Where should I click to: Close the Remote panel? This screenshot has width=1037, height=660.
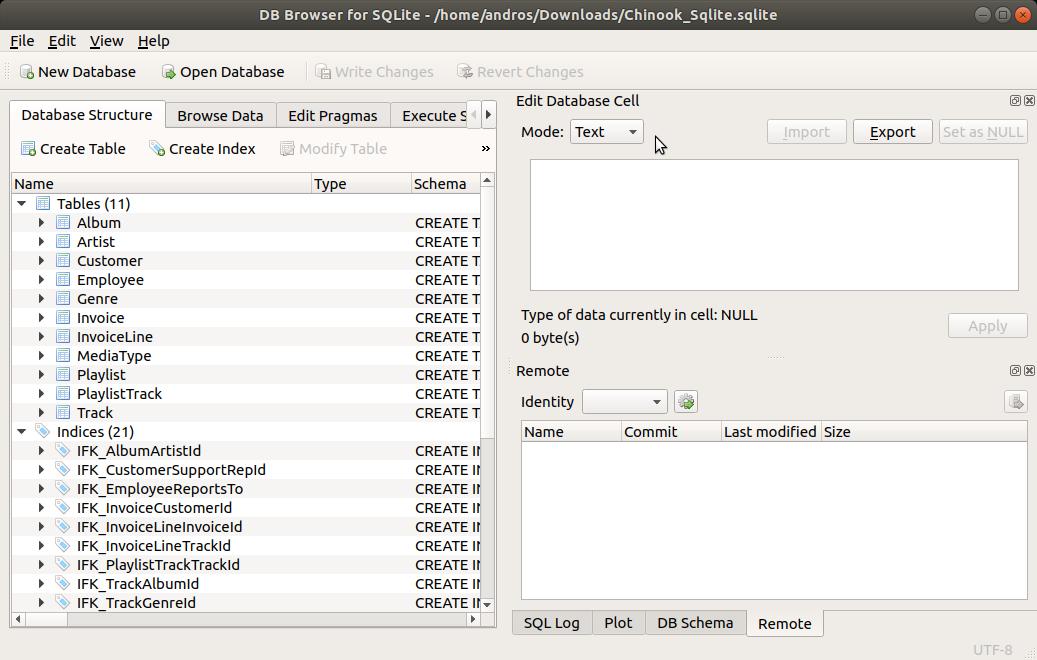(x=1029, y=370)
